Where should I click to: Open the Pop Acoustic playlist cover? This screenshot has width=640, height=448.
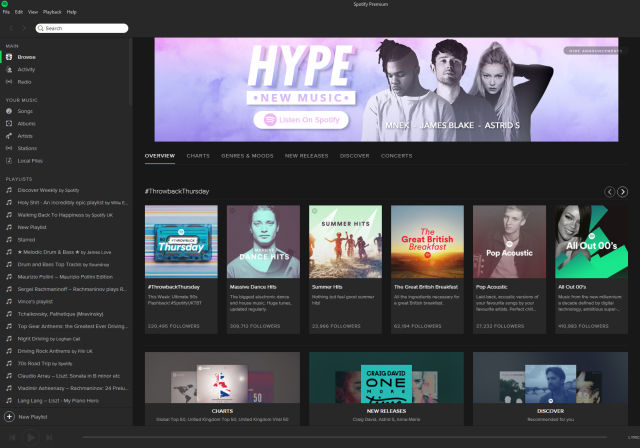coord(509,242)
